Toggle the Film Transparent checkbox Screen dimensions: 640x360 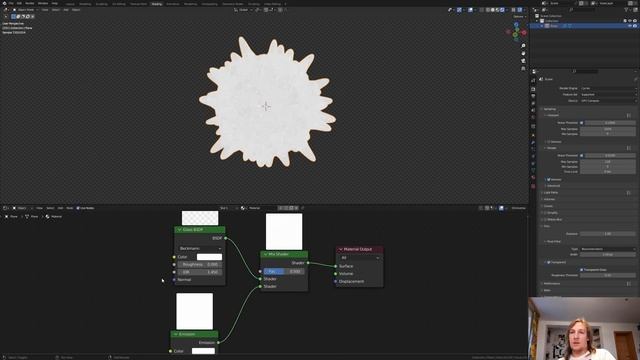[549, 262]
